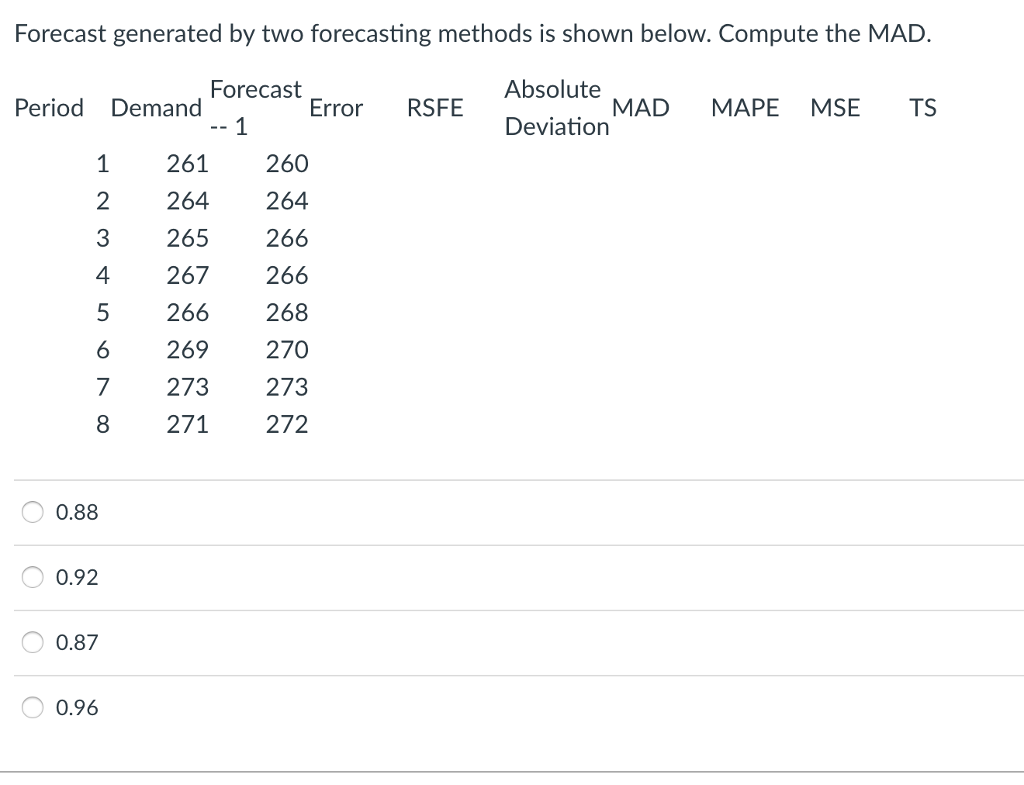Click the forecast value 272 in period 8
The width and height of the screenshot is (1024, 785).
coord(287,425)
